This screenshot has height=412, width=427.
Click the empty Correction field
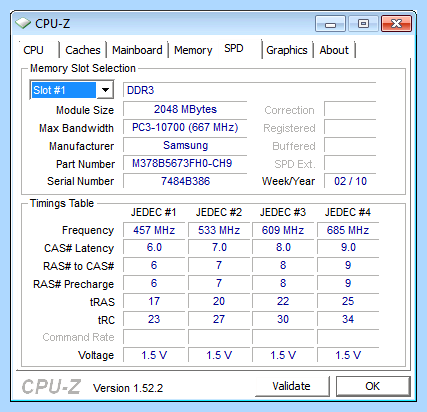(x=350, y=109)
